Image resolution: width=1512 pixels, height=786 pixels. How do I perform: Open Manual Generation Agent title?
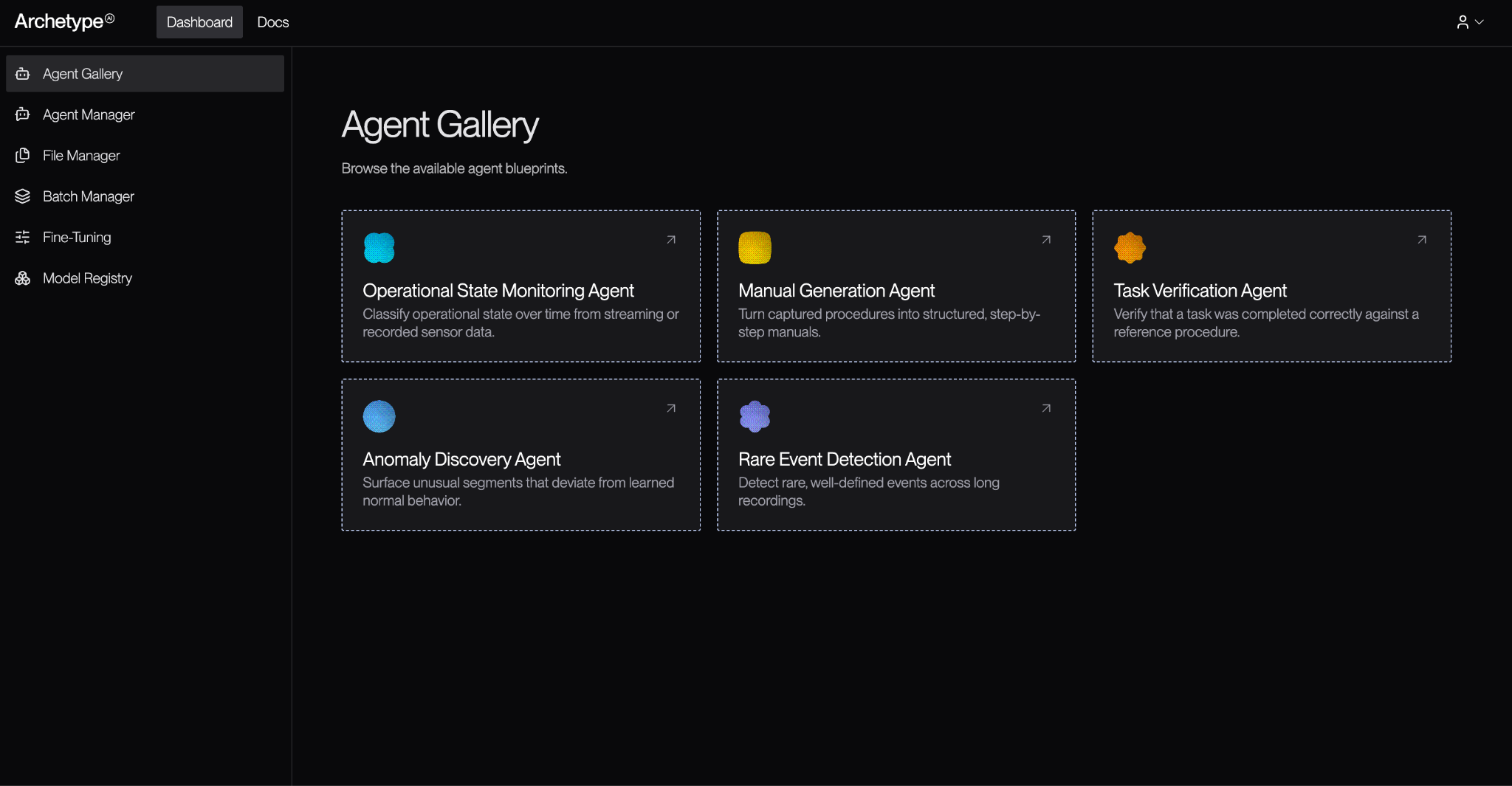pyautogui.click(x=836, y=291)
